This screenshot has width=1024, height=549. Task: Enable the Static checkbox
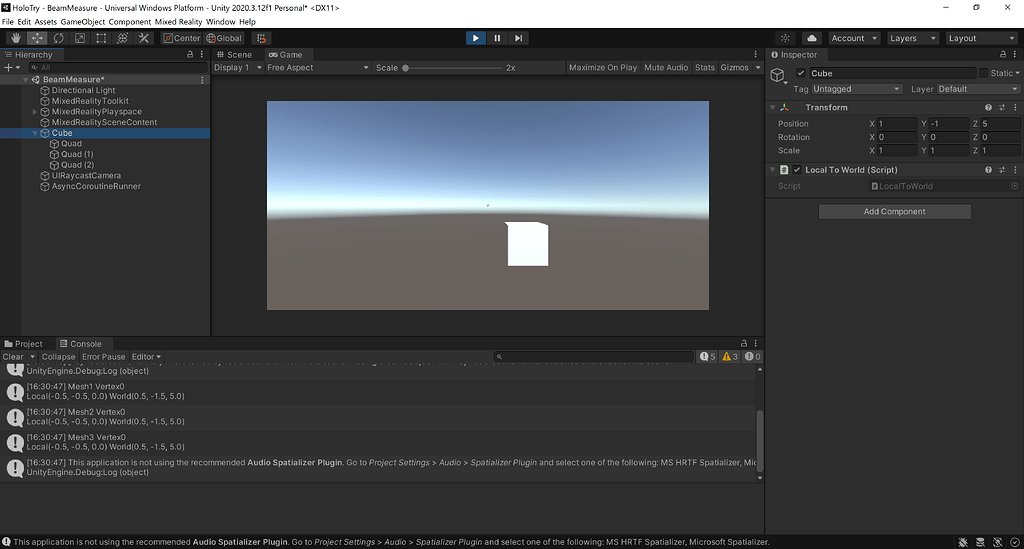[983, 73]
